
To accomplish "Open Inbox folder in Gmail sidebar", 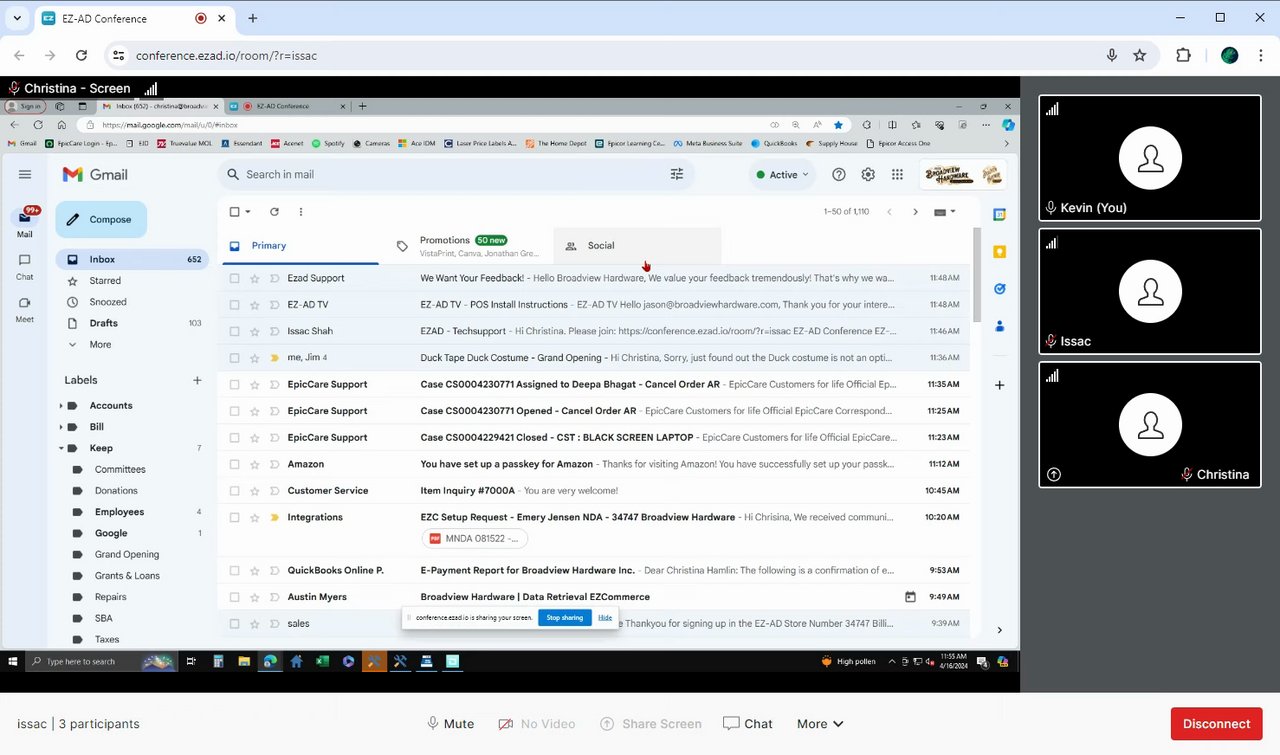I will point(132,259).
